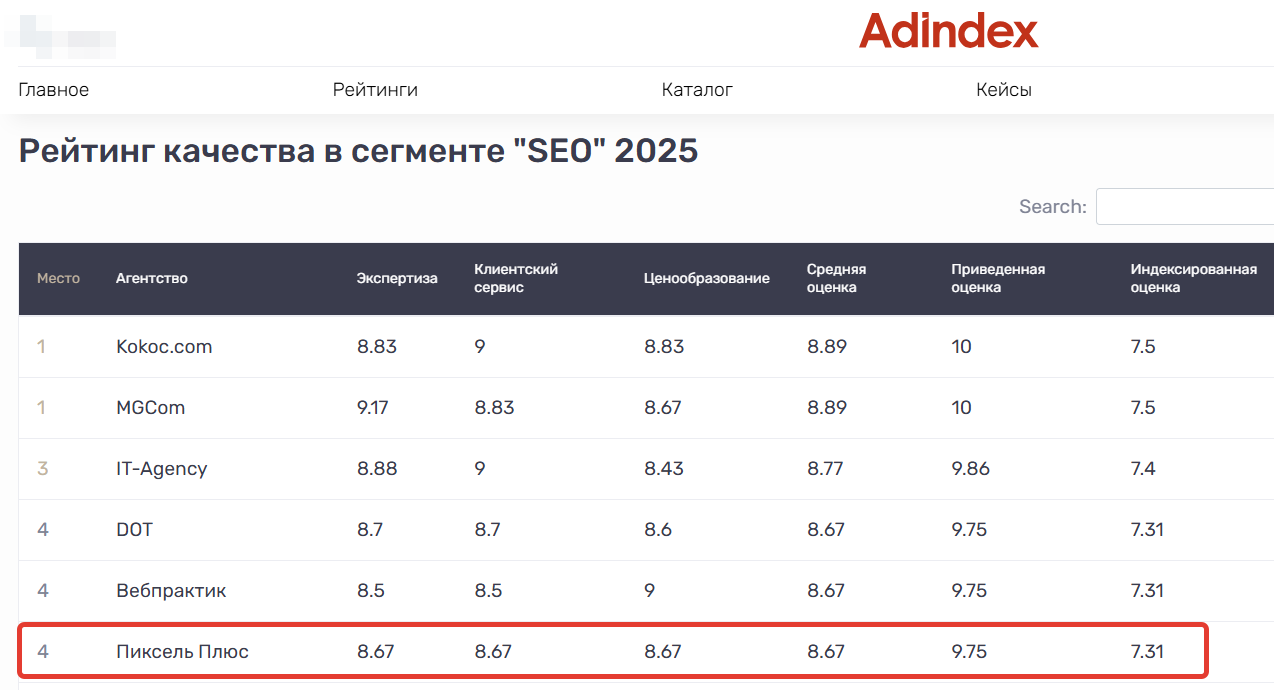This screenshot has width=1274, height=690.
Task: Select the Вебпрактик agency name
Action: click(171, 591)
